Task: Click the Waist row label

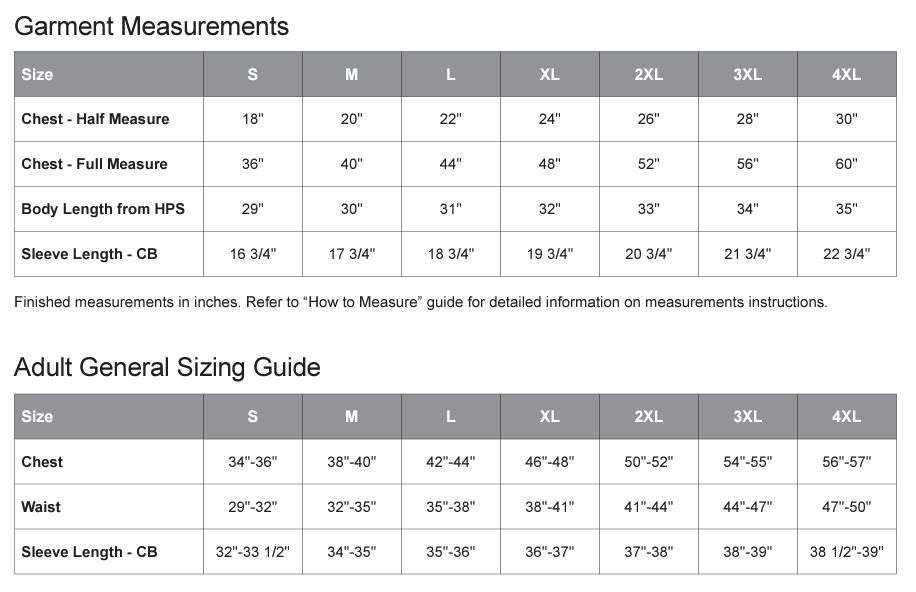Action: point(41,507)
